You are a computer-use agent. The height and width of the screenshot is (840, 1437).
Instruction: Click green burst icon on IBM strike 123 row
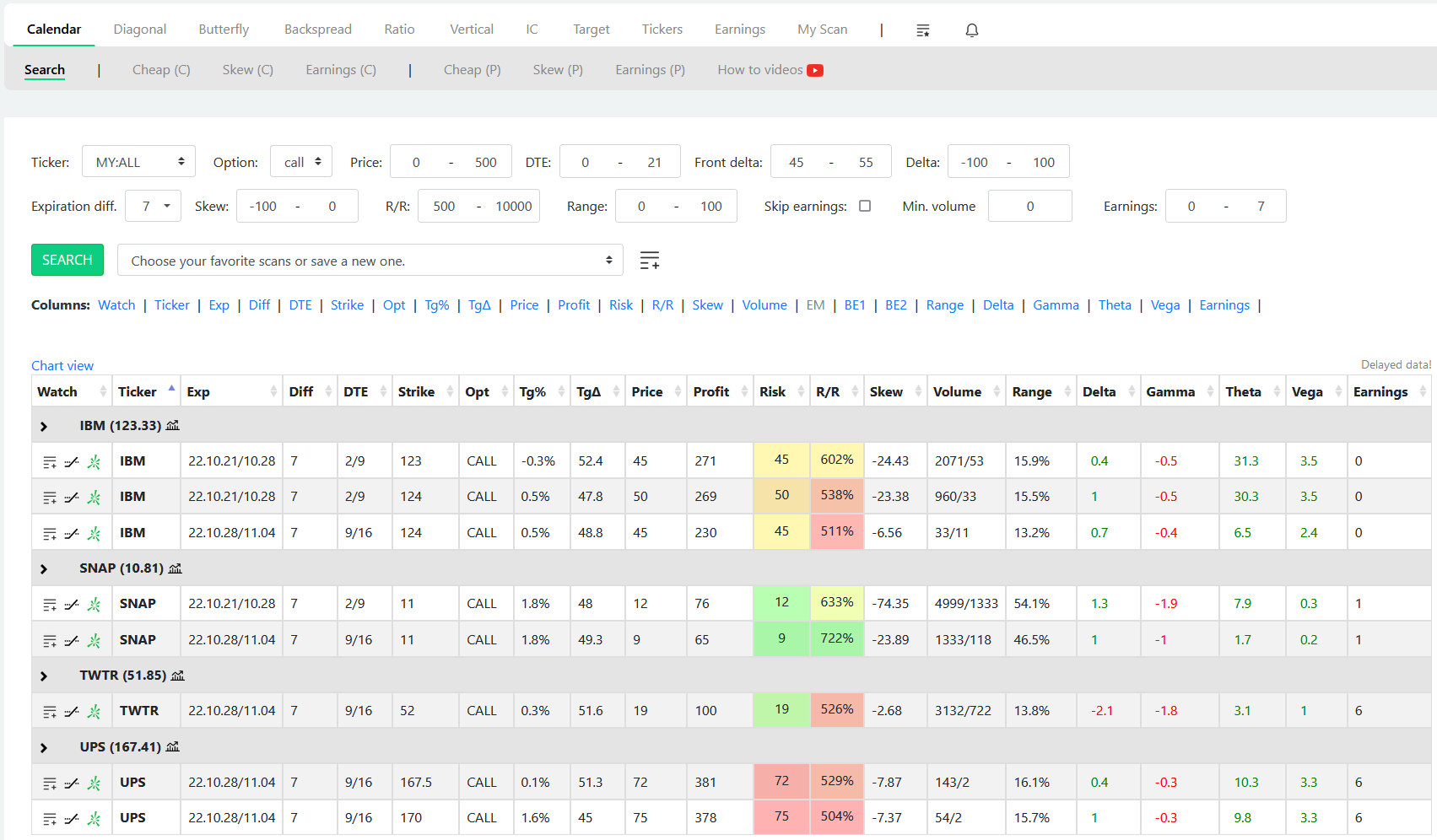point(94,462)
